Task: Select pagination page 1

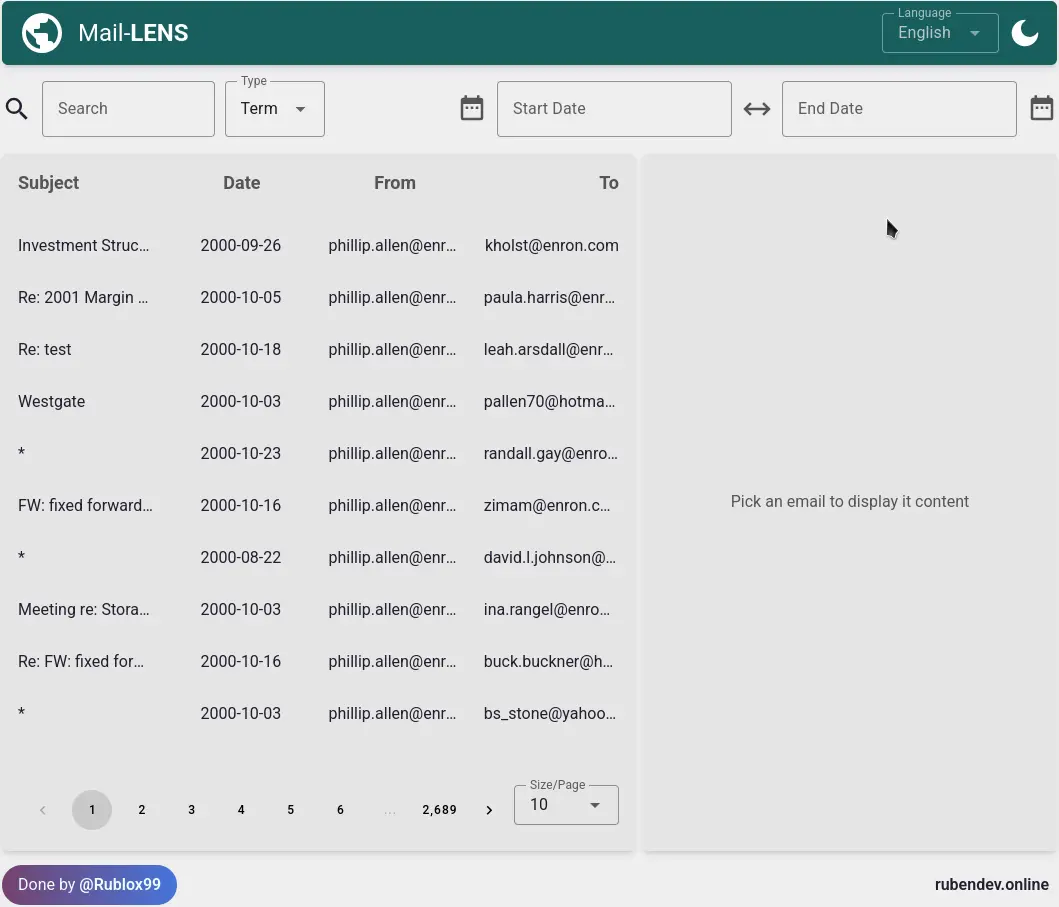Action: tap(92, 810)
